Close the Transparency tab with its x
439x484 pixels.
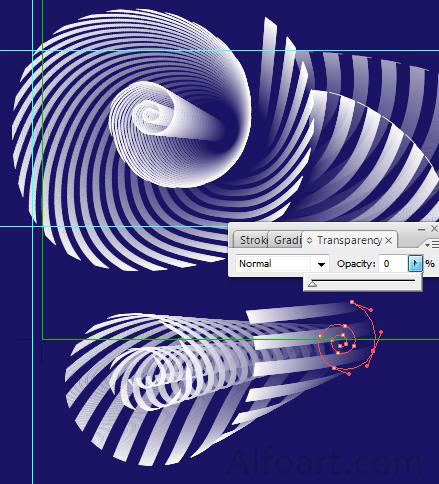[x=389, y=240]
